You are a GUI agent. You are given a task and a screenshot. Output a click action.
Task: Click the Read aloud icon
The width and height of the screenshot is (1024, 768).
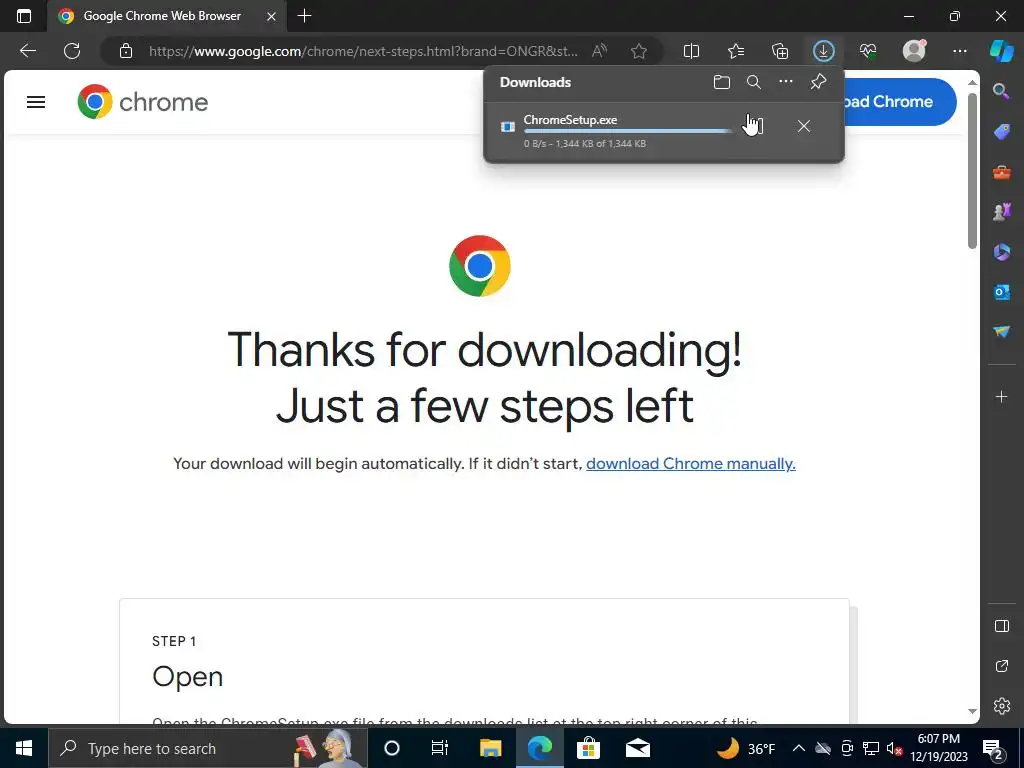(599, 51)
